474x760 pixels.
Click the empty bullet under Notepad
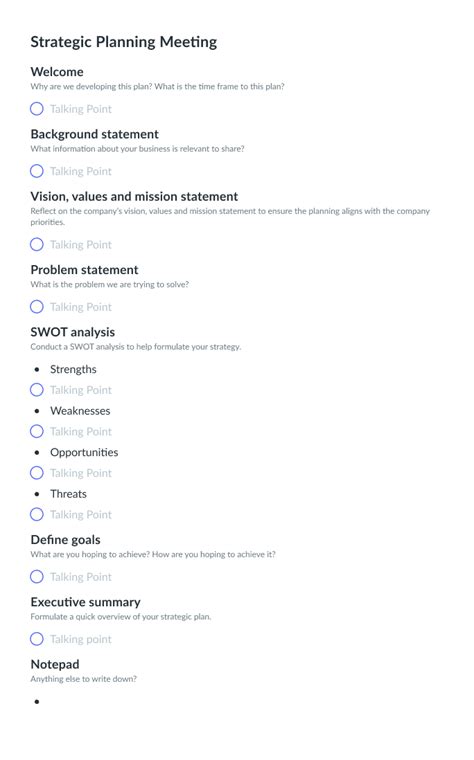pyautogui.click(x=37, y=702)
